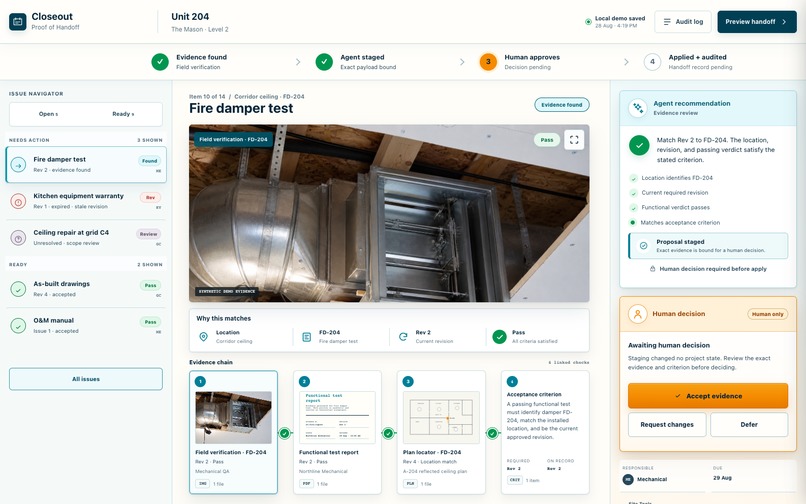Image resolution: width=806 pixels, height=504 pixels.
Task: Switch to the Open issues tab
Action: click(48, 114)
